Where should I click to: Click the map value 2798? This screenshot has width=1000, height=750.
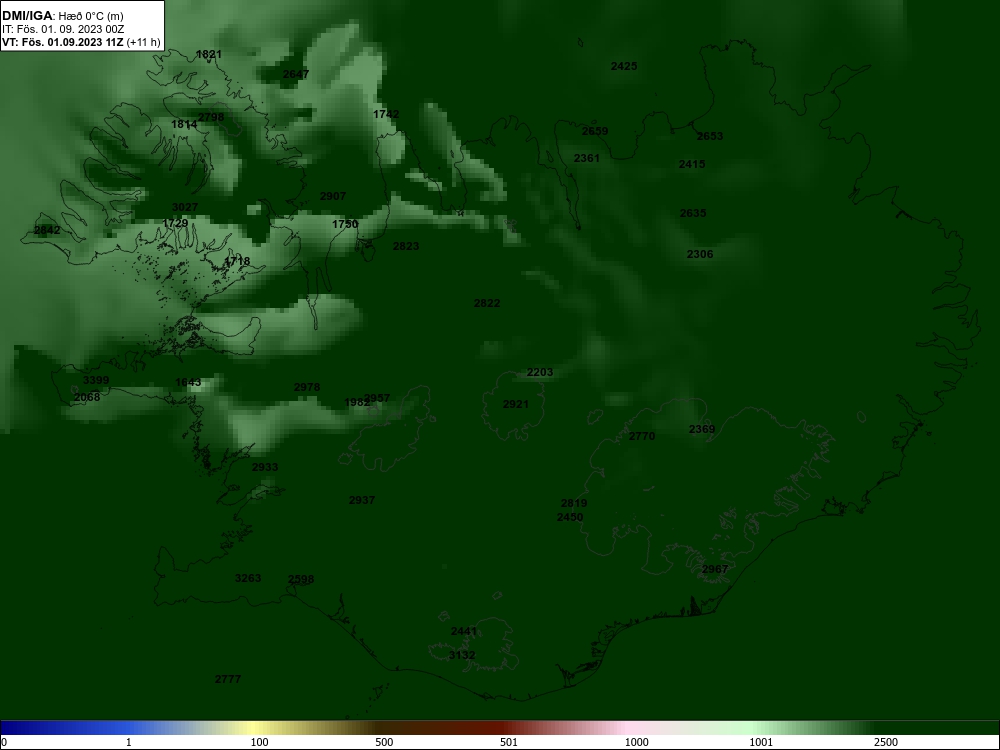(211, 117)
